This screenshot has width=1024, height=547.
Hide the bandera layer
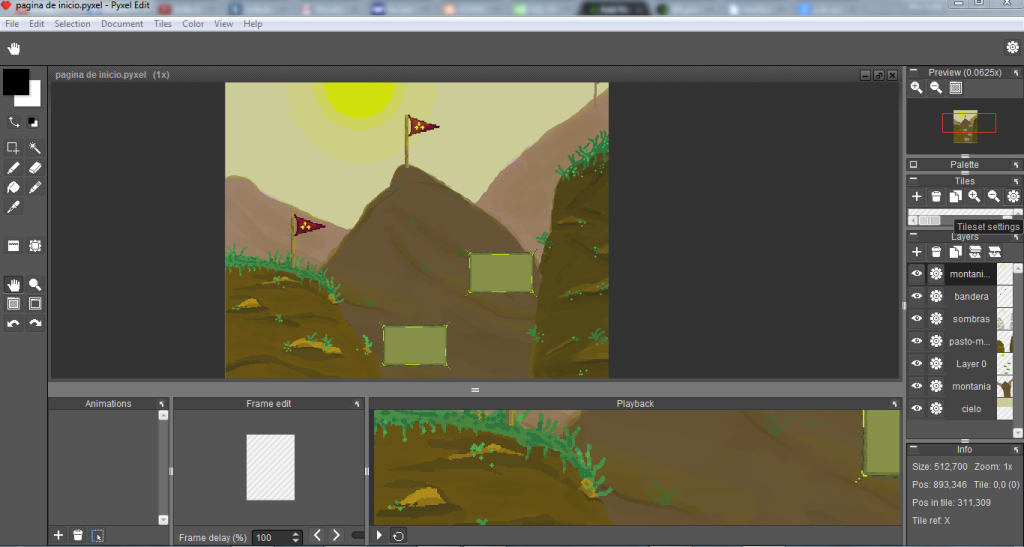click(917, 296)
